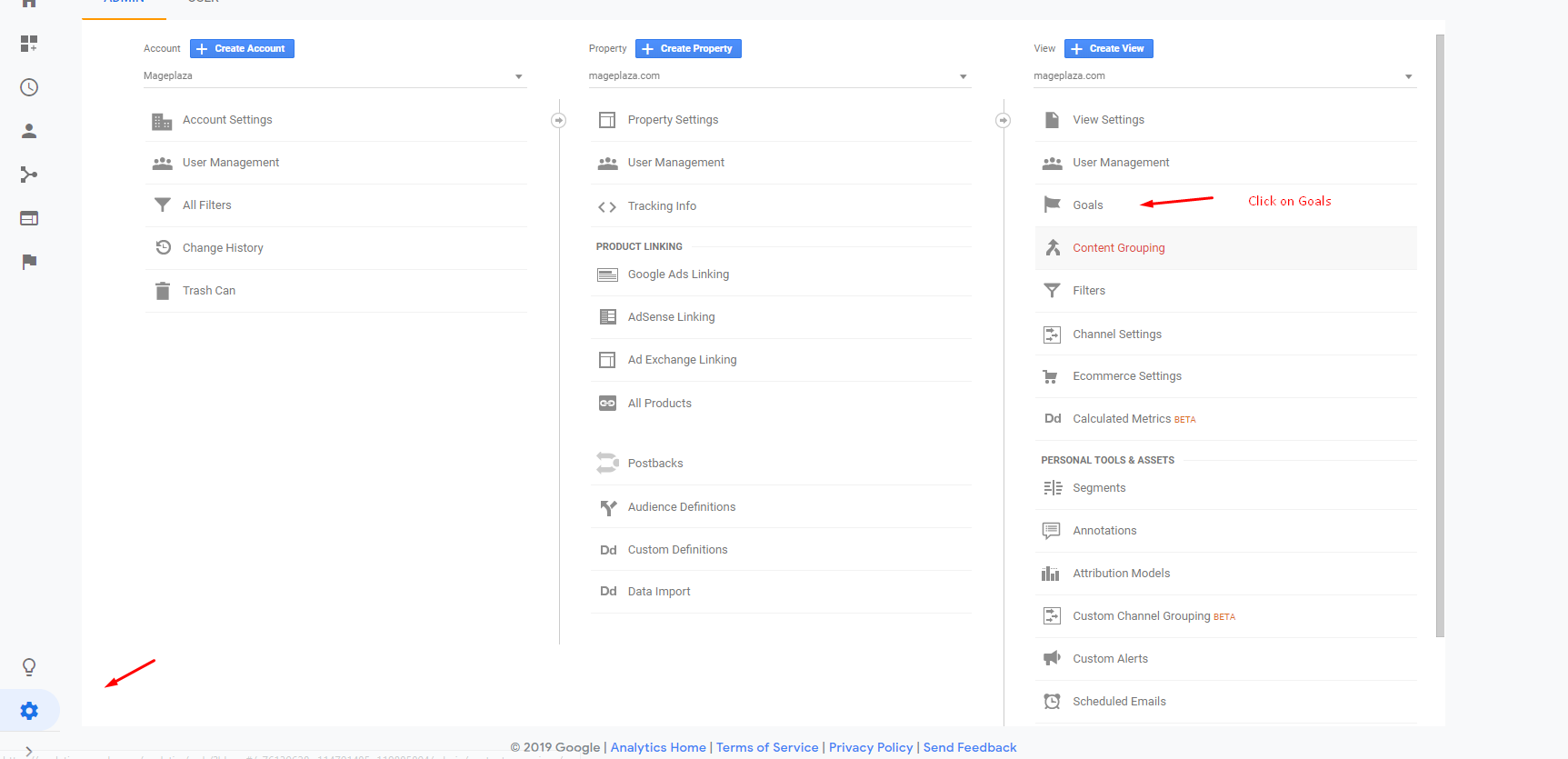The image size is (1568, 759).
Task: Click the arrow between Account and Property columns
Action: pos(559,120)
